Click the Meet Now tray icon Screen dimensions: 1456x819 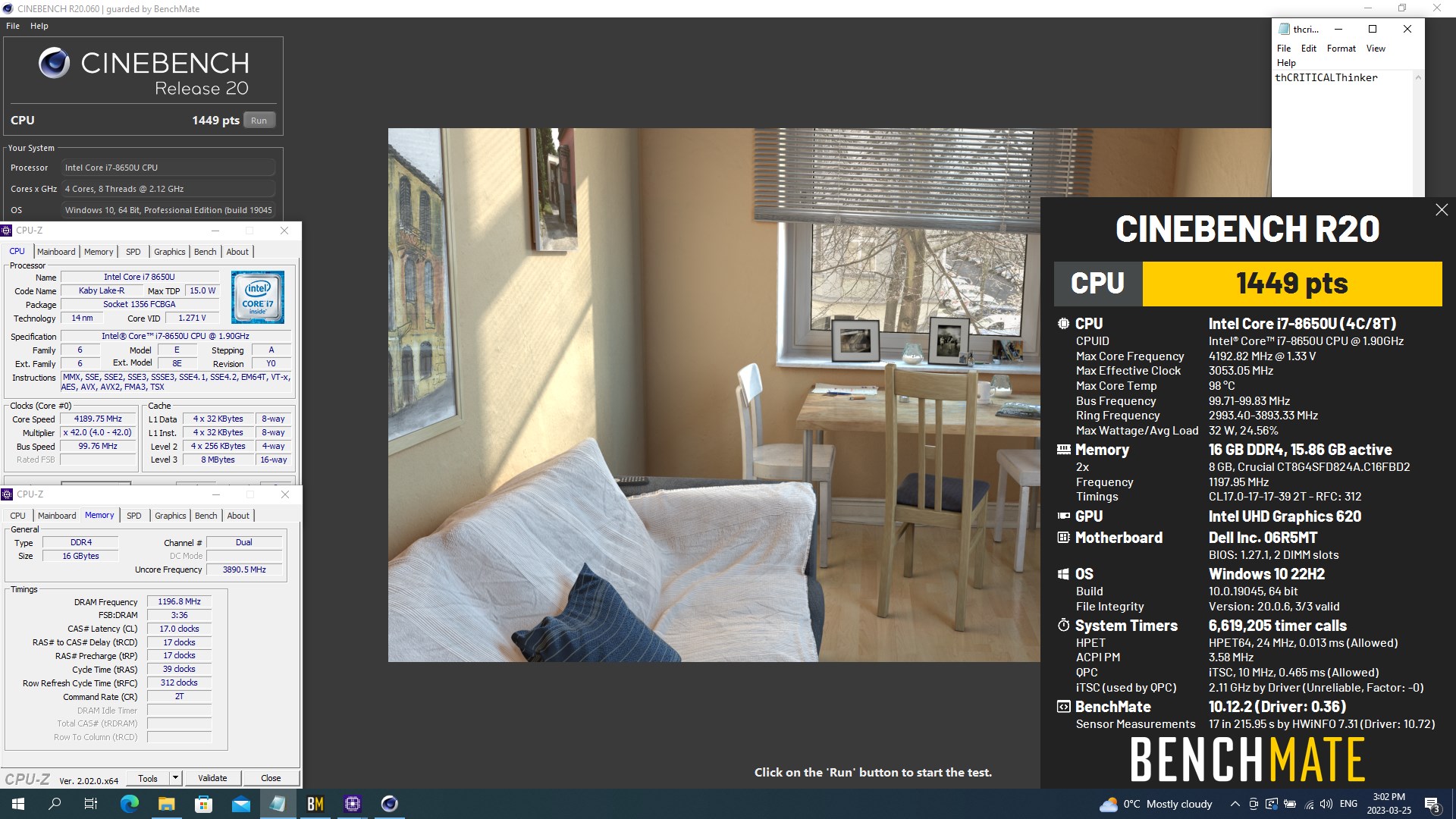[1254, 804]
